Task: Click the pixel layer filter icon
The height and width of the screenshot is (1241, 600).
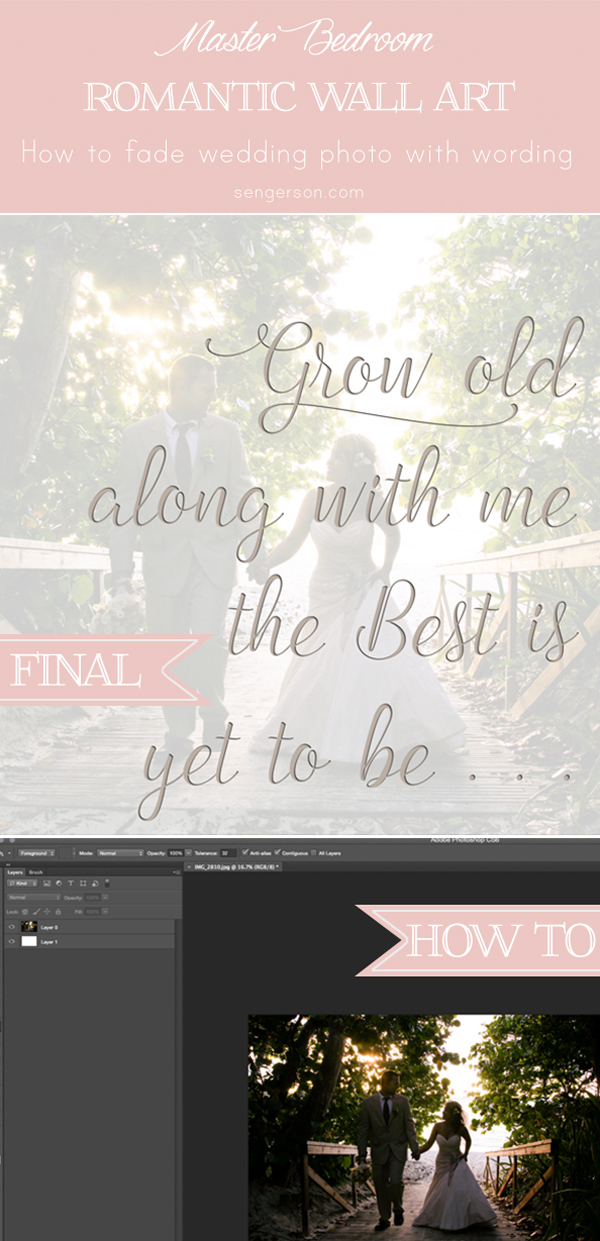Action: point(47,883)
